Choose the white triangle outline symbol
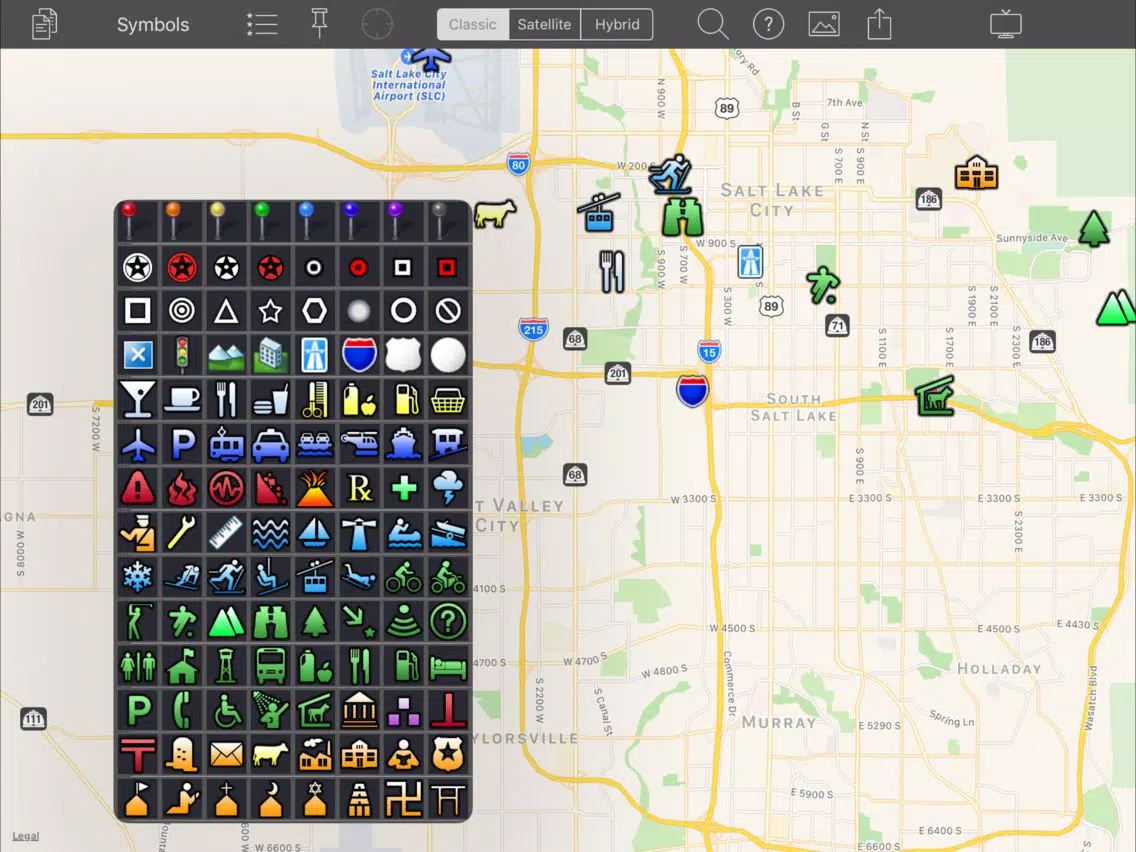1136x852 pixels. point(226,312)
